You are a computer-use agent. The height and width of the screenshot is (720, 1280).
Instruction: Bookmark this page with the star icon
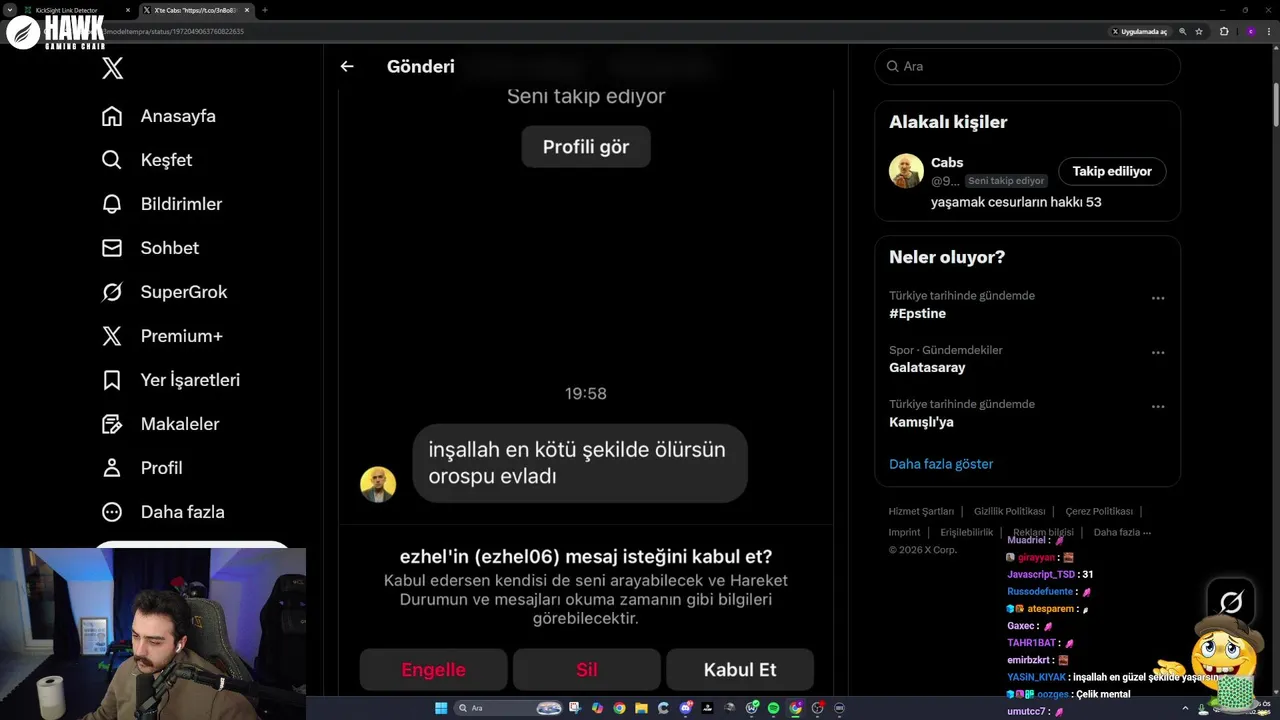tap(1199, 31)
